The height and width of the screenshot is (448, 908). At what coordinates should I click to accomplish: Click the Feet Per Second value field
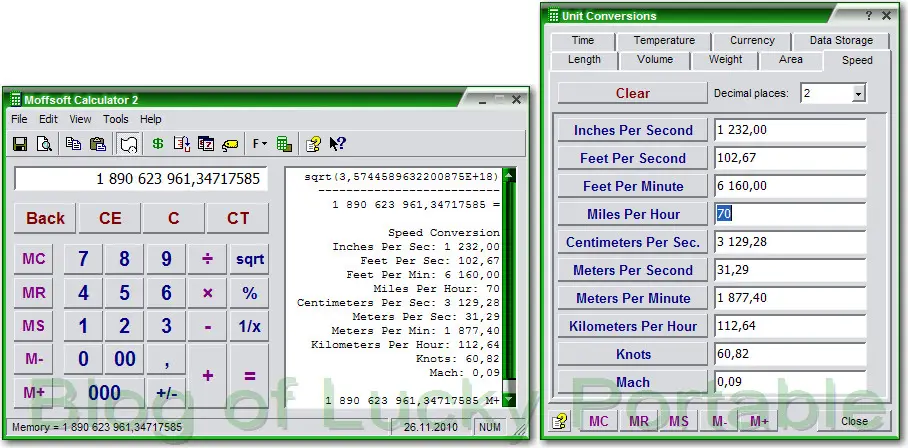pos(790,158)
